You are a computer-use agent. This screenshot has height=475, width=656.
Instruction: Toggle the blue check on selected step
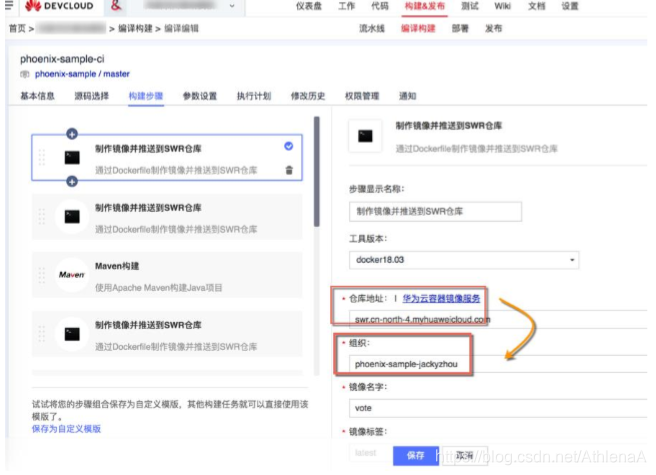(x=289, y=146)
